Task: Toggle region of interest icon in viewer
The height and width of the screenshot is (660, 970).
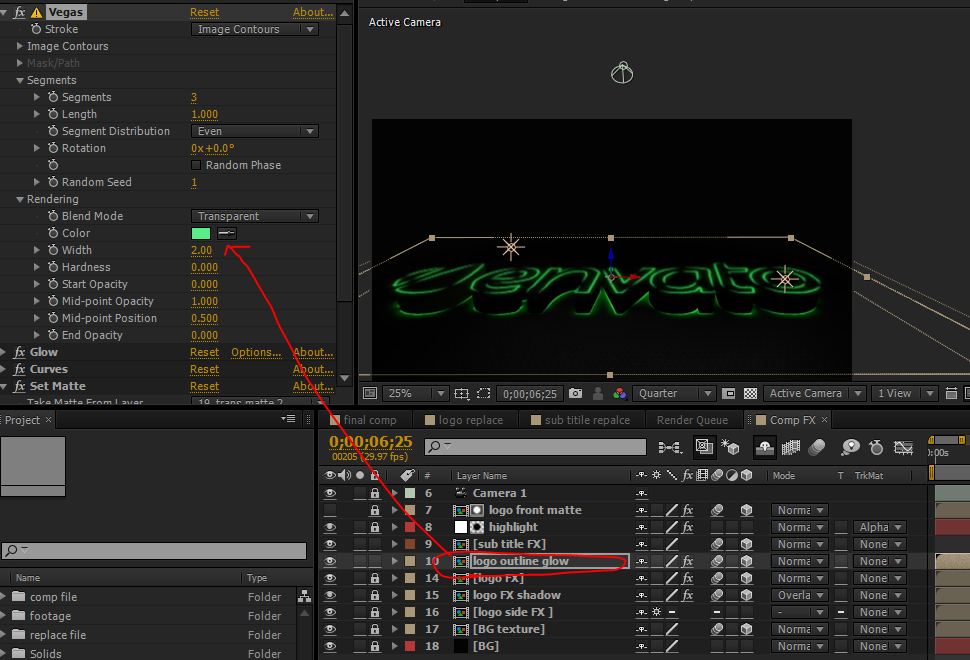Action: click(729, 394)
